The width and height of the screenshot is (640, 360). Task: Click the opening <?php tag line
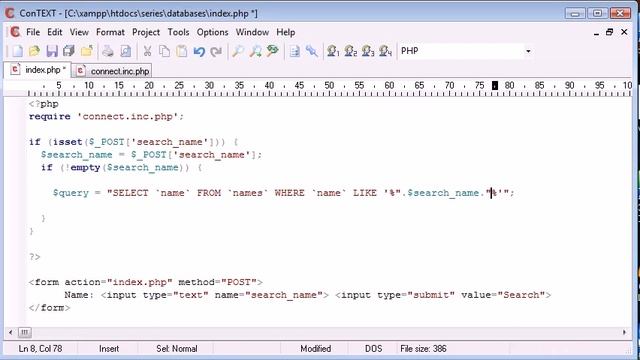coord(44,104)
